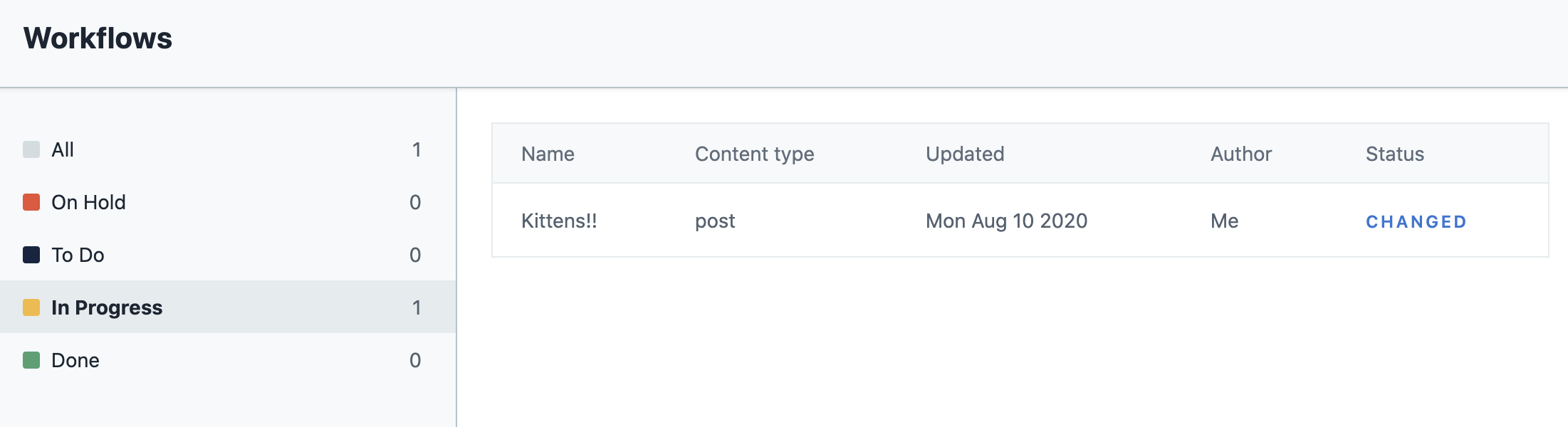Click the Mon Aug 10 2020 date
Image resolution: width=1568 pixels, height=427 pixels.
pos(1006,221)
